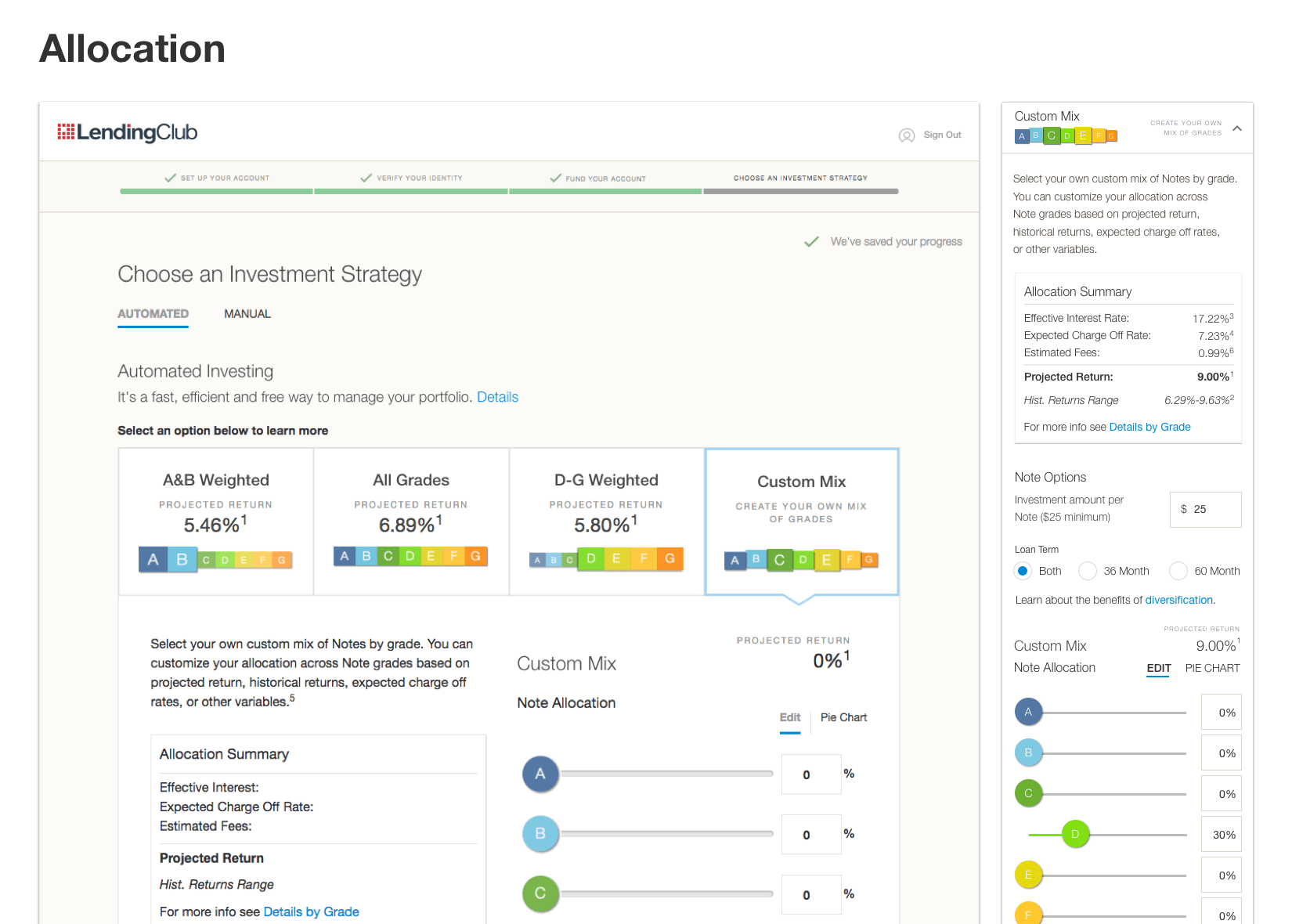1292x924 pixels.
Task: Switch to Edit view in main Note Allocation
Action: point(790,717)
